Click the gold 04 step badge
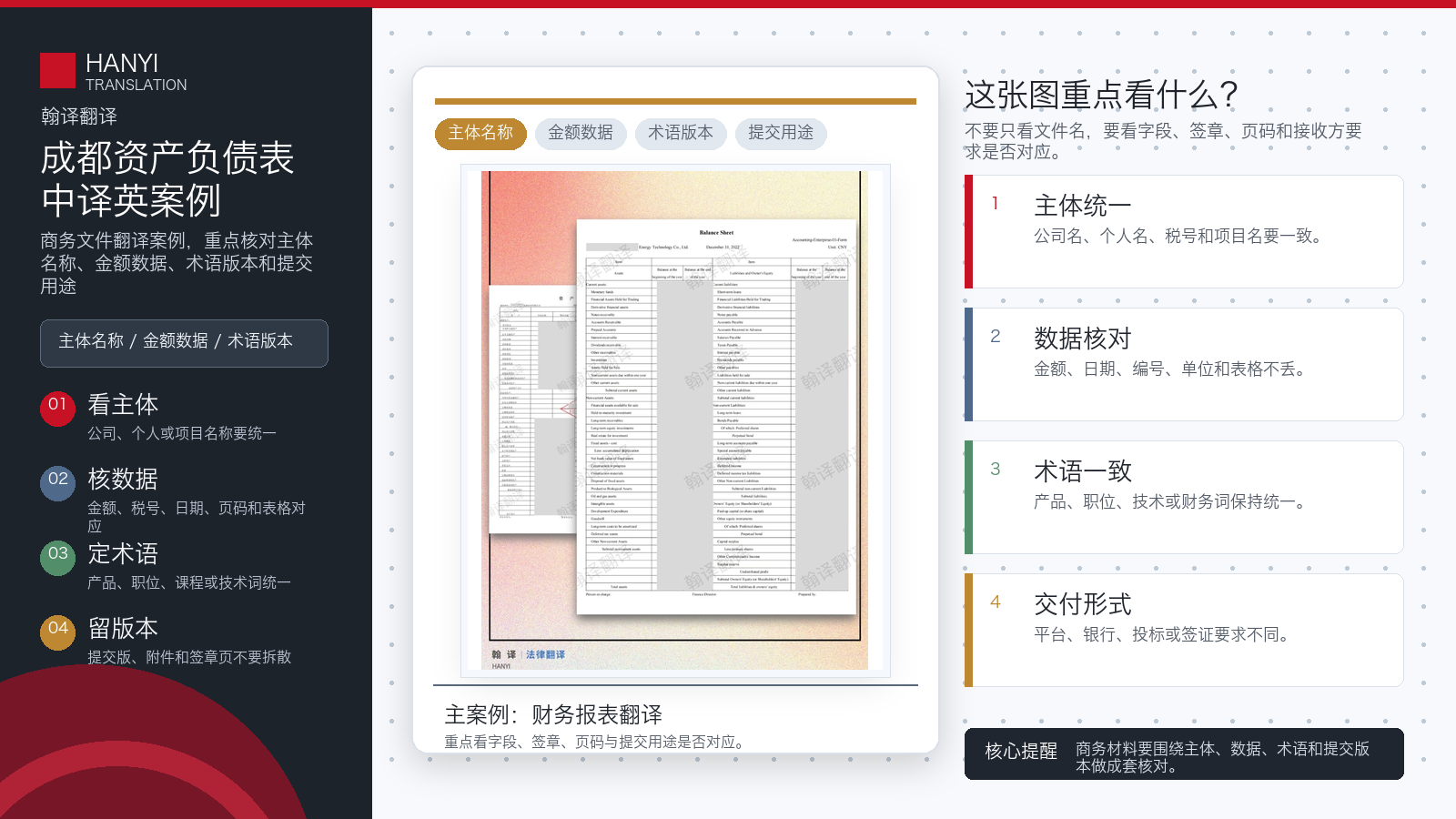Screen dimensions: 1456x819 [x=57, y=632]
